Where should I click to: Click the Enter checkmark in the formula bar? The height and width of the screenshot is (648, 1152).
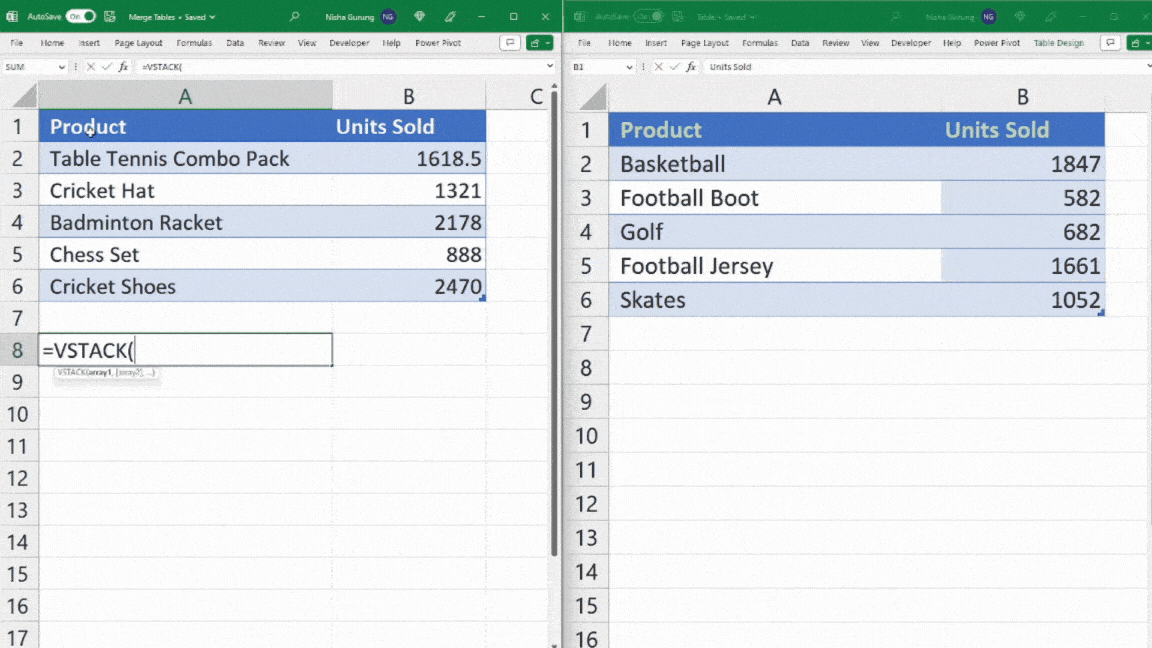(106, 66)
